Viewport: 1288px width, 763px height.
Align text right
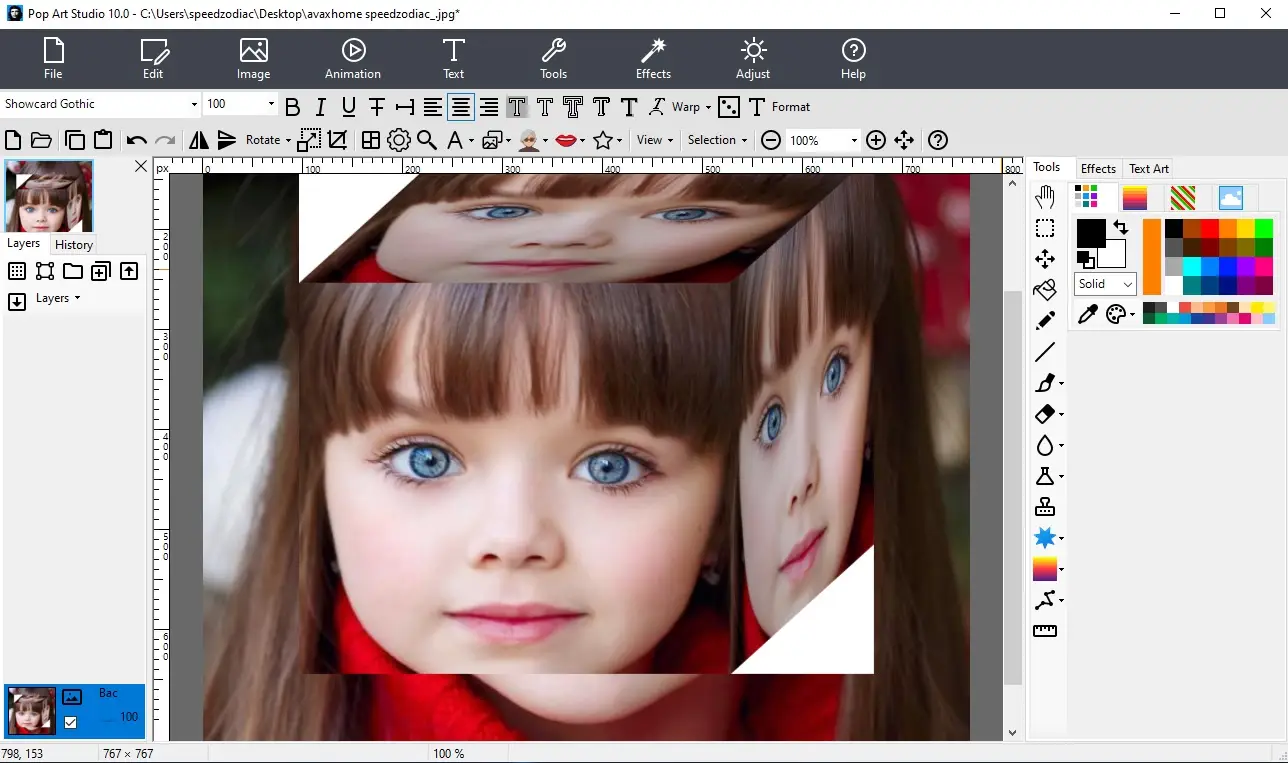click(488, 106)
